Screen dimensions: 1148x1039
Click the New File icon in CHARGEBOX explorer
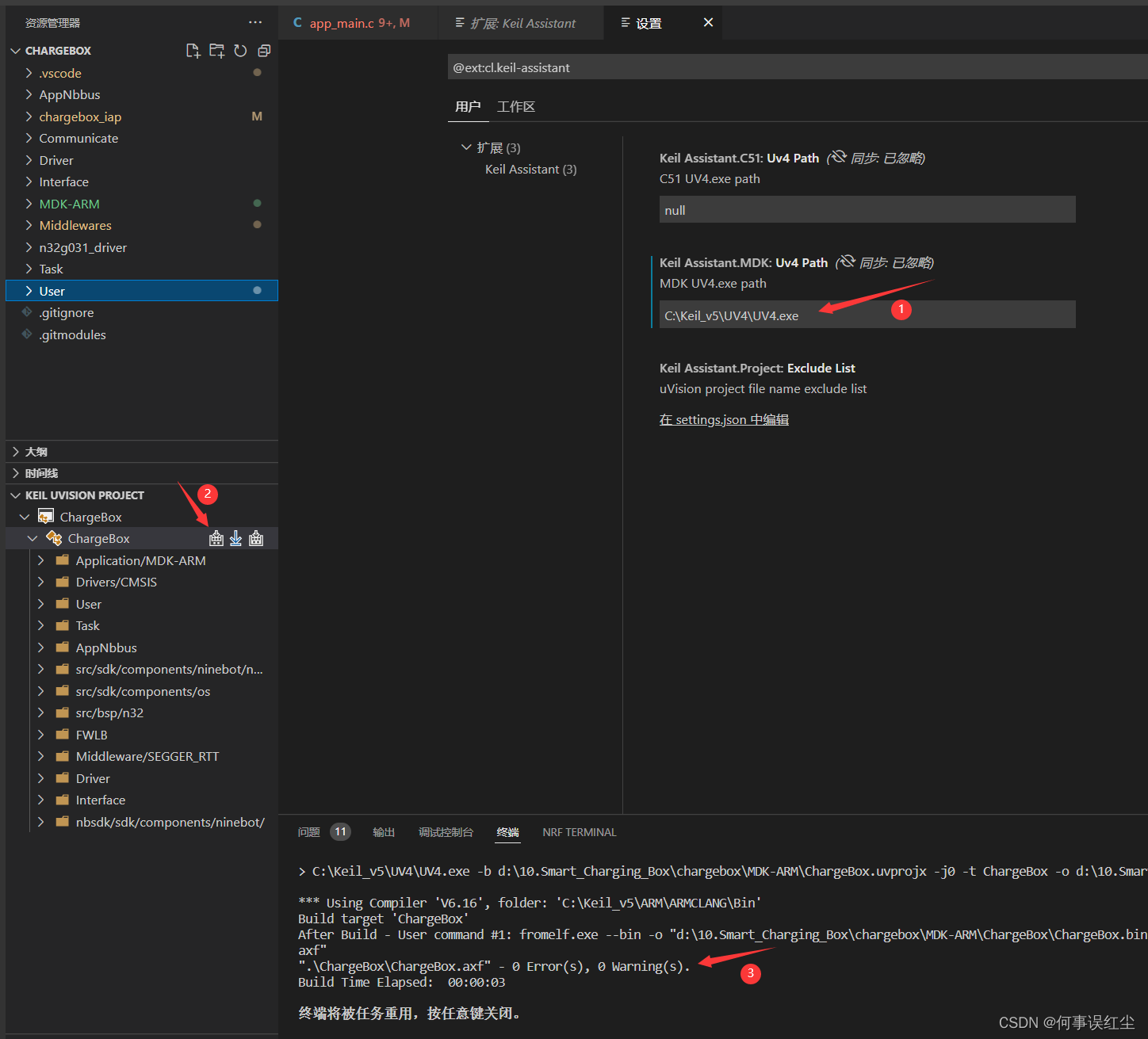[193, 51]
